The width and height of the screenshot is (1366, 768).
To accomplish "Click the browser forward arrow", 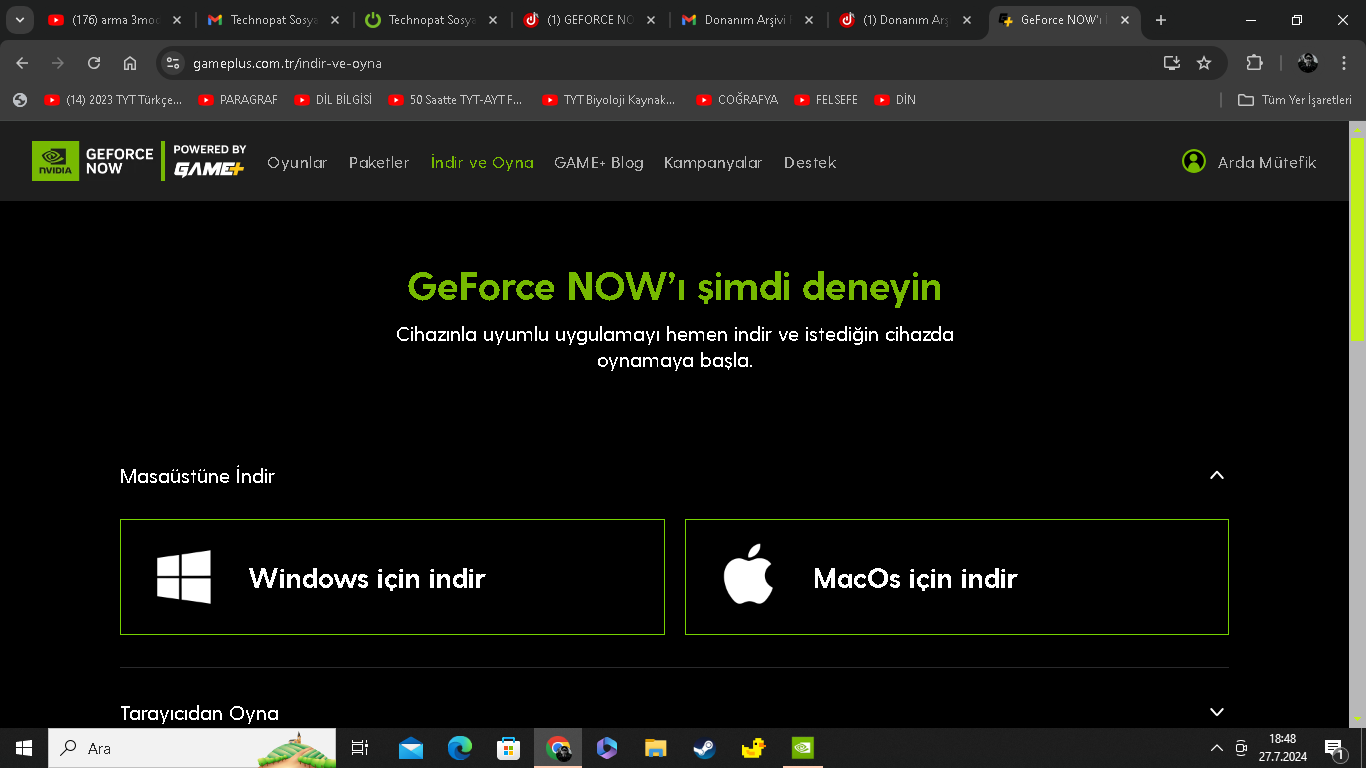I will point(58,63).
